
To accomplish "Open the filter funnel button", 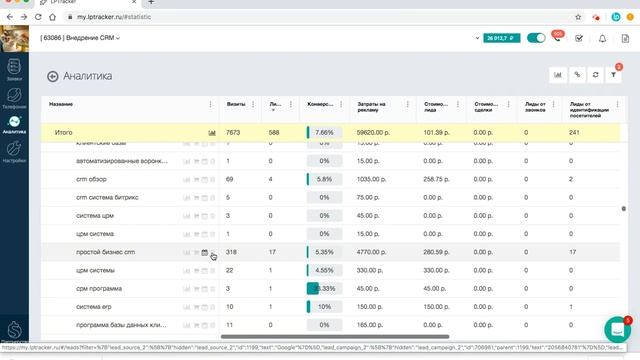I will click(x=613, y=75).
